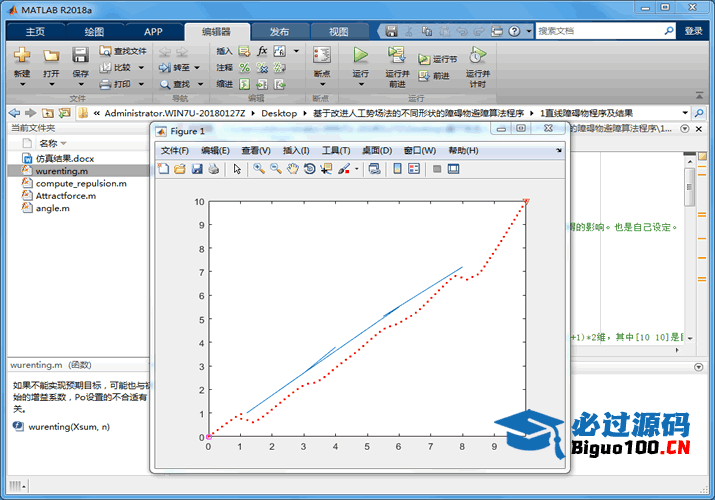The image size is (715, 500).
Task: Expand the New (新建) dropdown menu
Action: [22, 83]
